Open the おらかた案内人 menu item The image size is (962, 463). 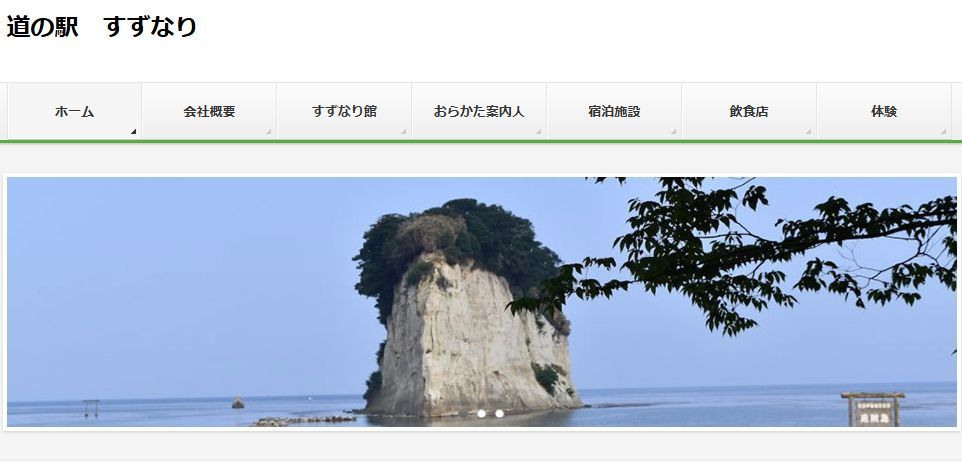(479, 111)
